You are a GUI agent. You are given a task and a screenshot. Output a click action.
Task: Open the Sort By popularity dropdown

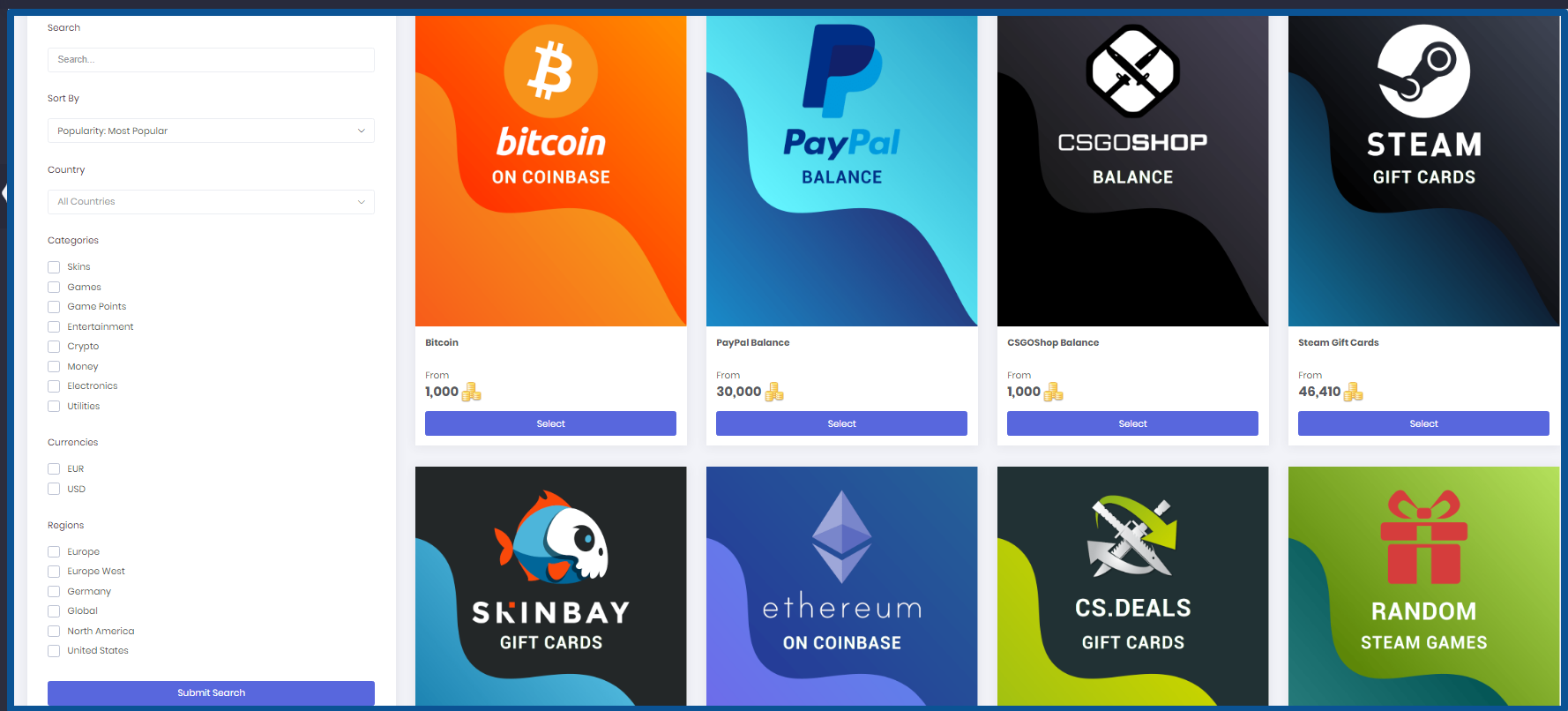point(211,131)
